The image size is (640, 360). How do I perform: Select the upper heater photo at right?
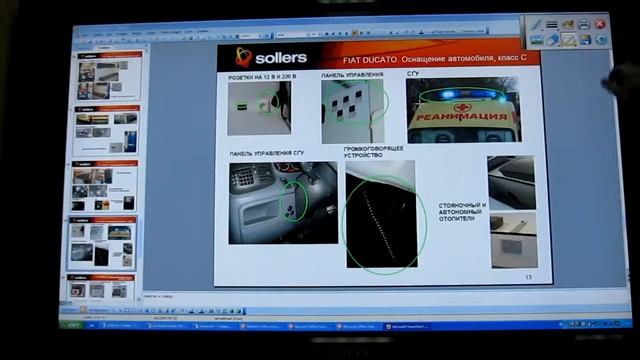pos(511,182)
